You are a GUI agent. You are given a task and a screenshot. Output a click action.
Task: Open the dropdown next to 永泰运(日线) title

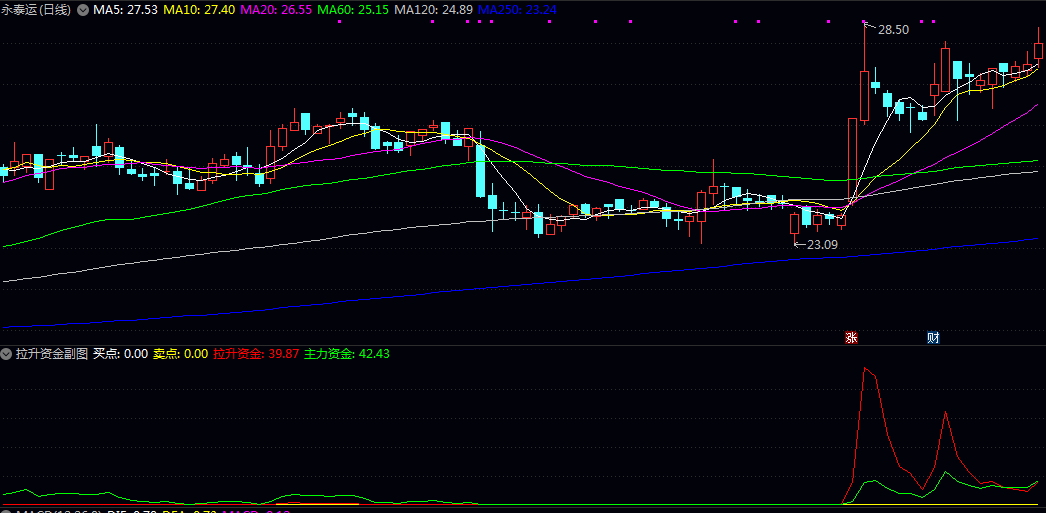point(83,9)
